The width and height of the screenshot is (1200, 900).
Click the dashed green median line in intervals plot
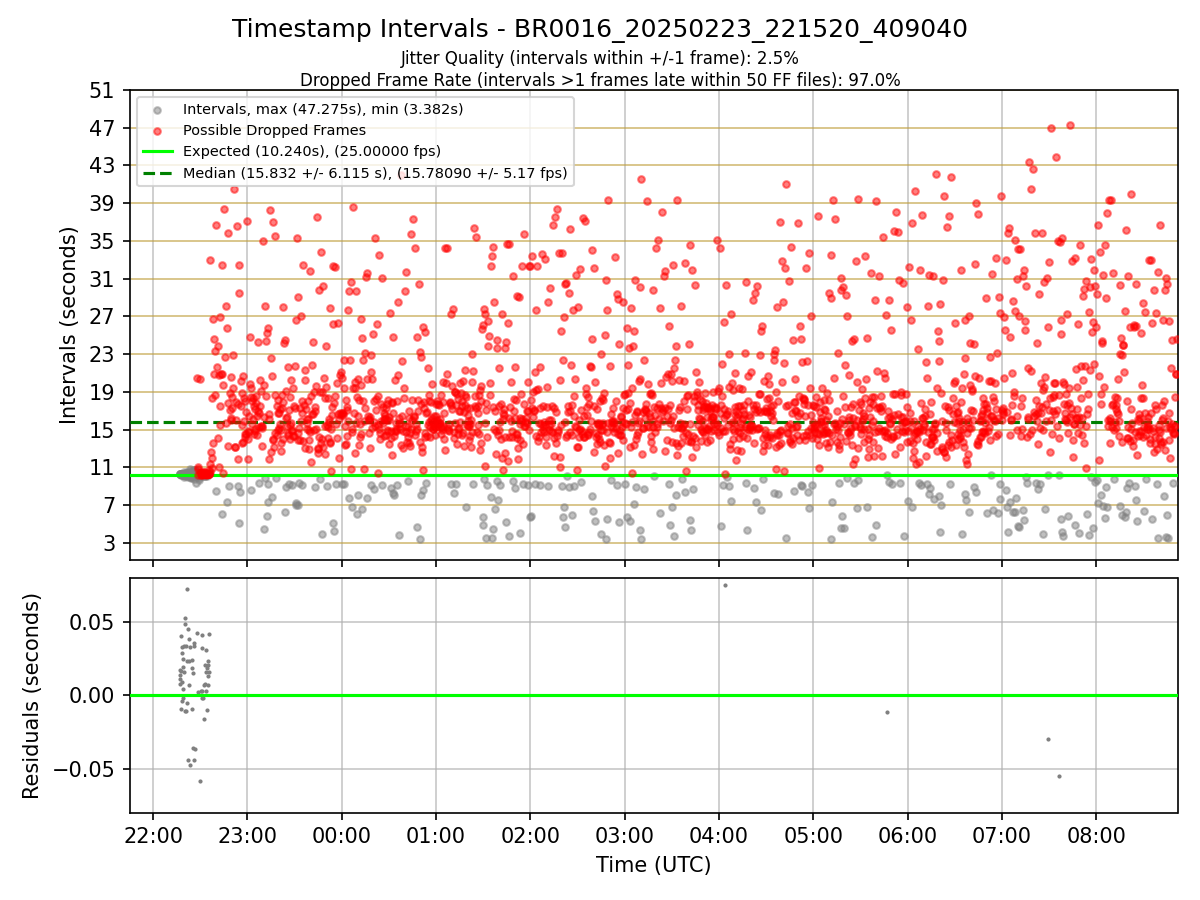[x=653, y=422]
